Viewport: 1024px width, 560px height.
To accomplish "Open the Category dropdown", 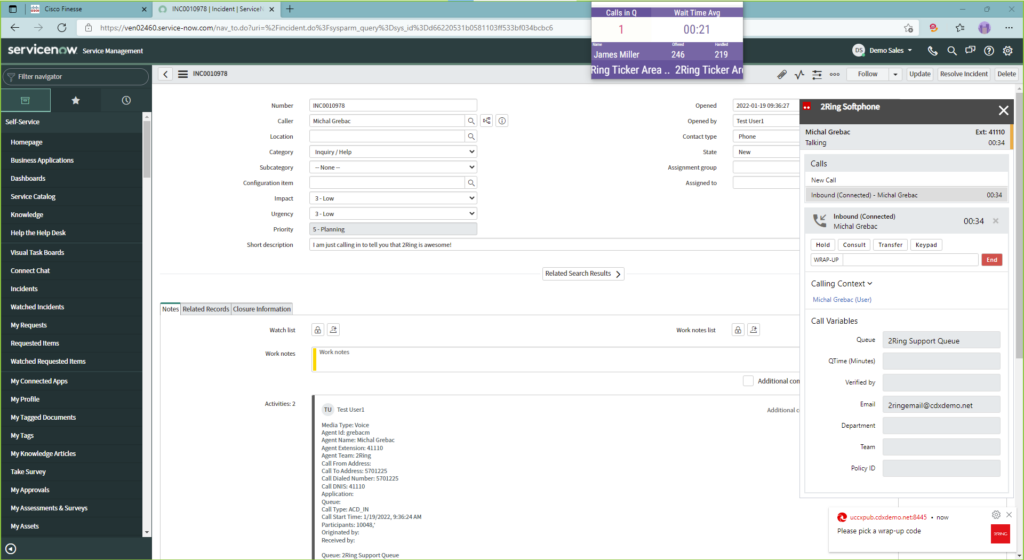I will (393, 151).
